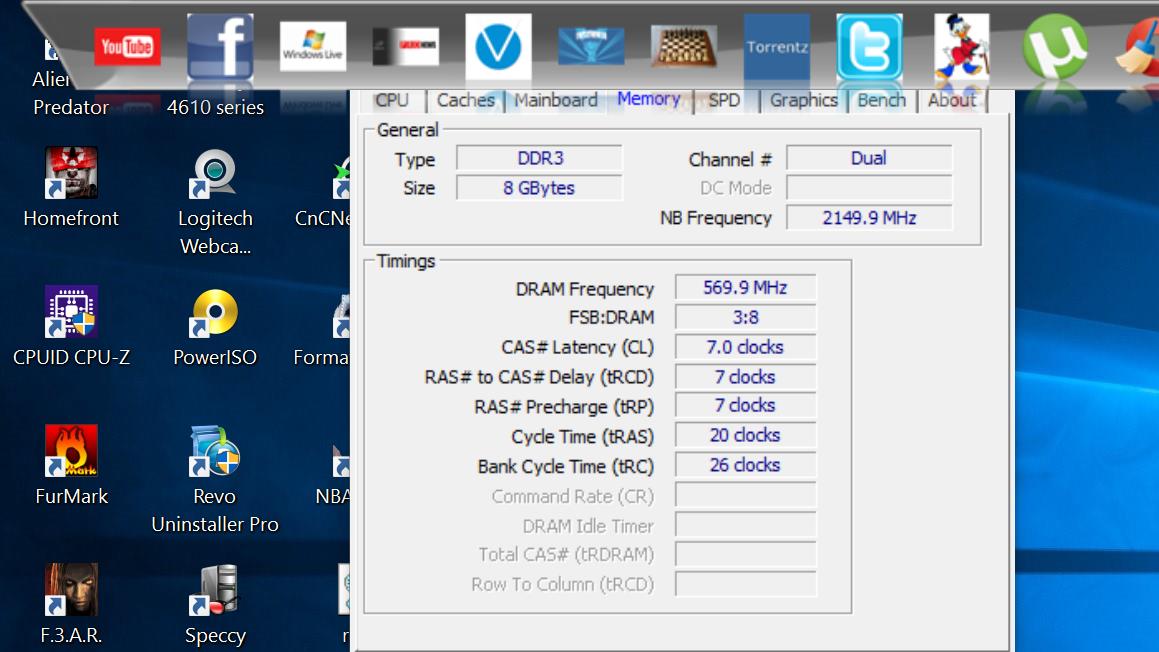Viewport: 1159px width, 652px height.
Task: Open the Revo Uninstaller Pro shortcut
Action: tap(215, 479)
